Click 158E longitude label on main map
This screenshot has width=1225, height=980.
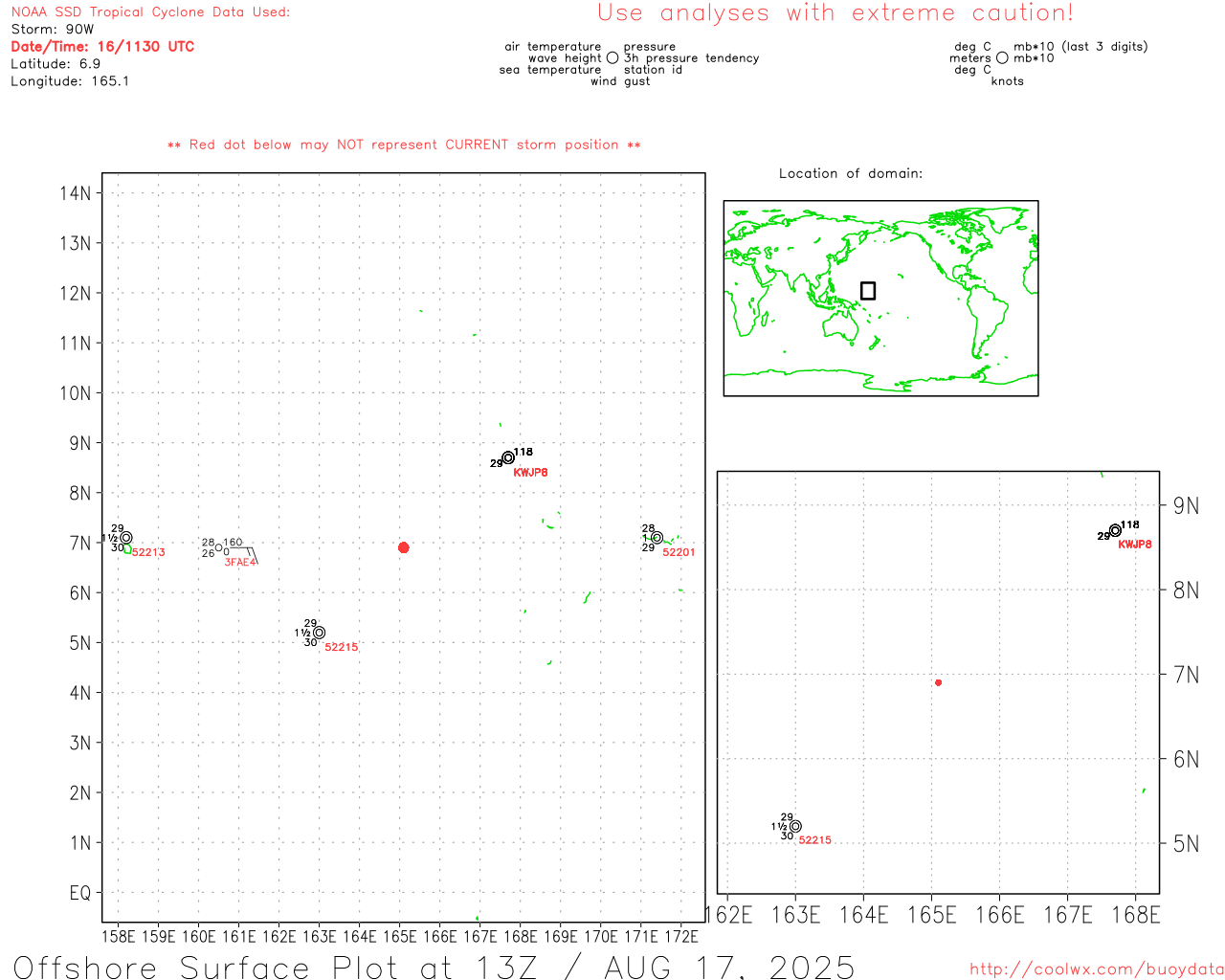tap(119, 937)
